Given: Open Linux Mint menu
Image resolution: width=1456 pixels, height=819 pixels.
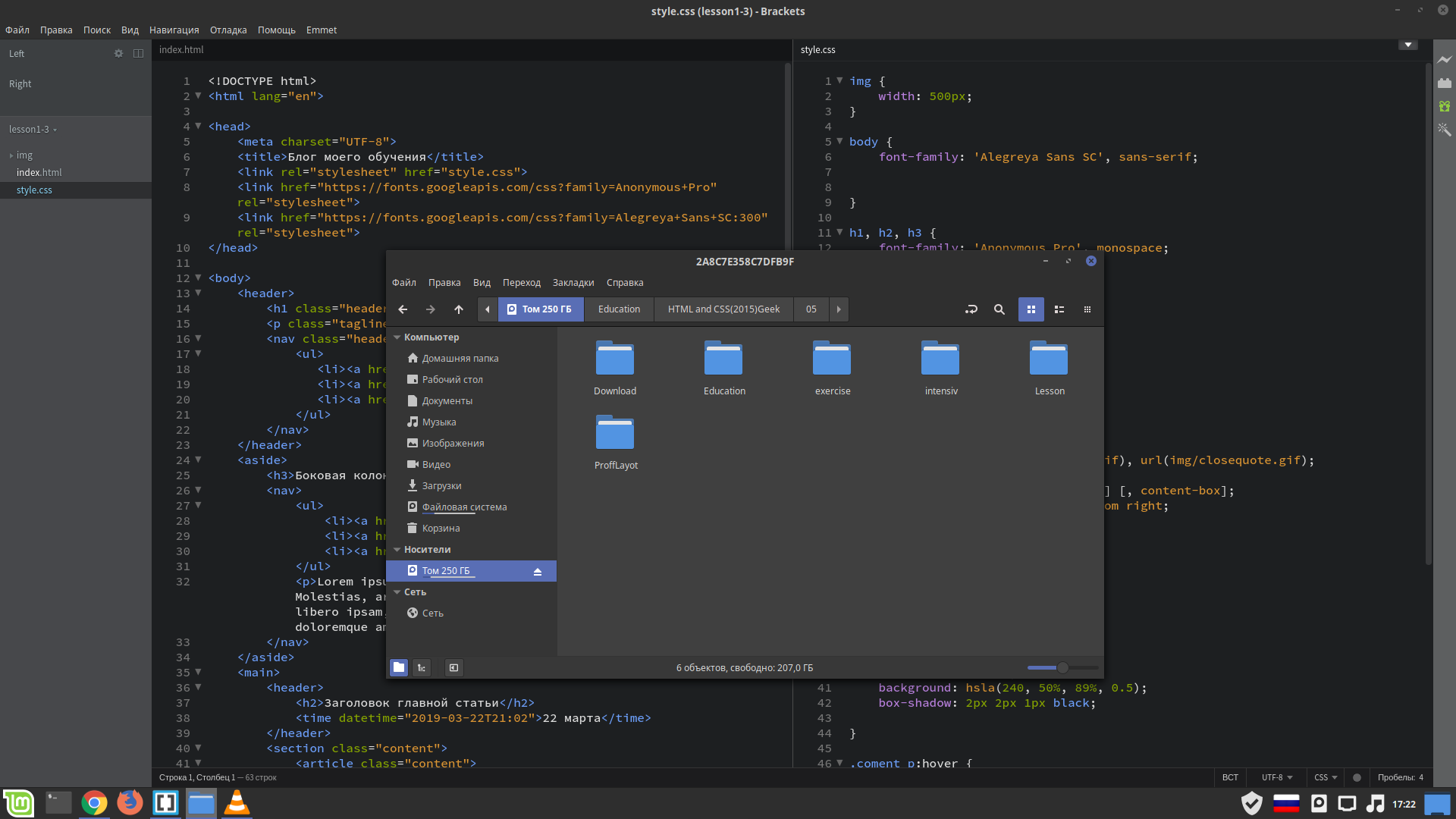Looking at the screenshot, I should pyautogui.click(x=18, y=803).
